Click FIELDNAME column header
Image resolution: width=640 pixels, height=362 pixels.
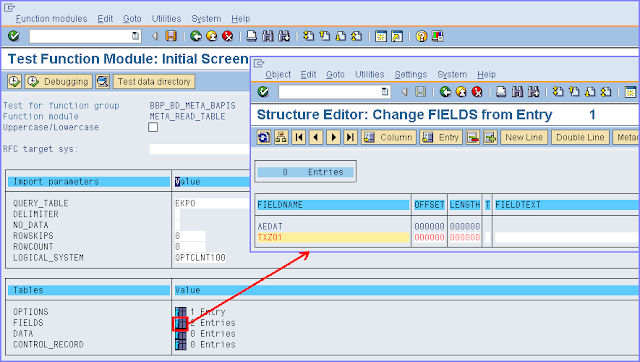coord(333,205)
